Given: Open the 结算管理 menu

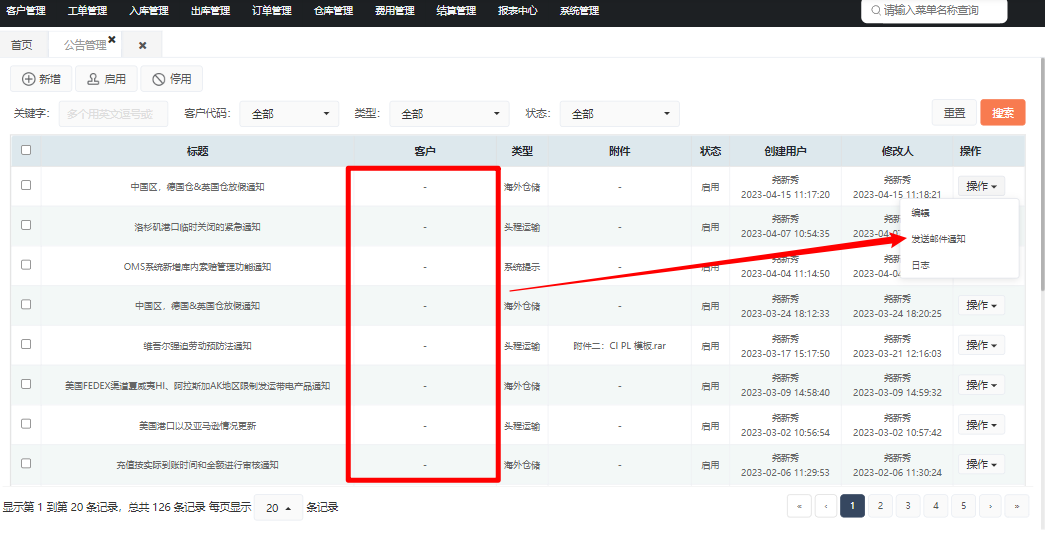Looking at the screenshot, I should pos(456,11).
